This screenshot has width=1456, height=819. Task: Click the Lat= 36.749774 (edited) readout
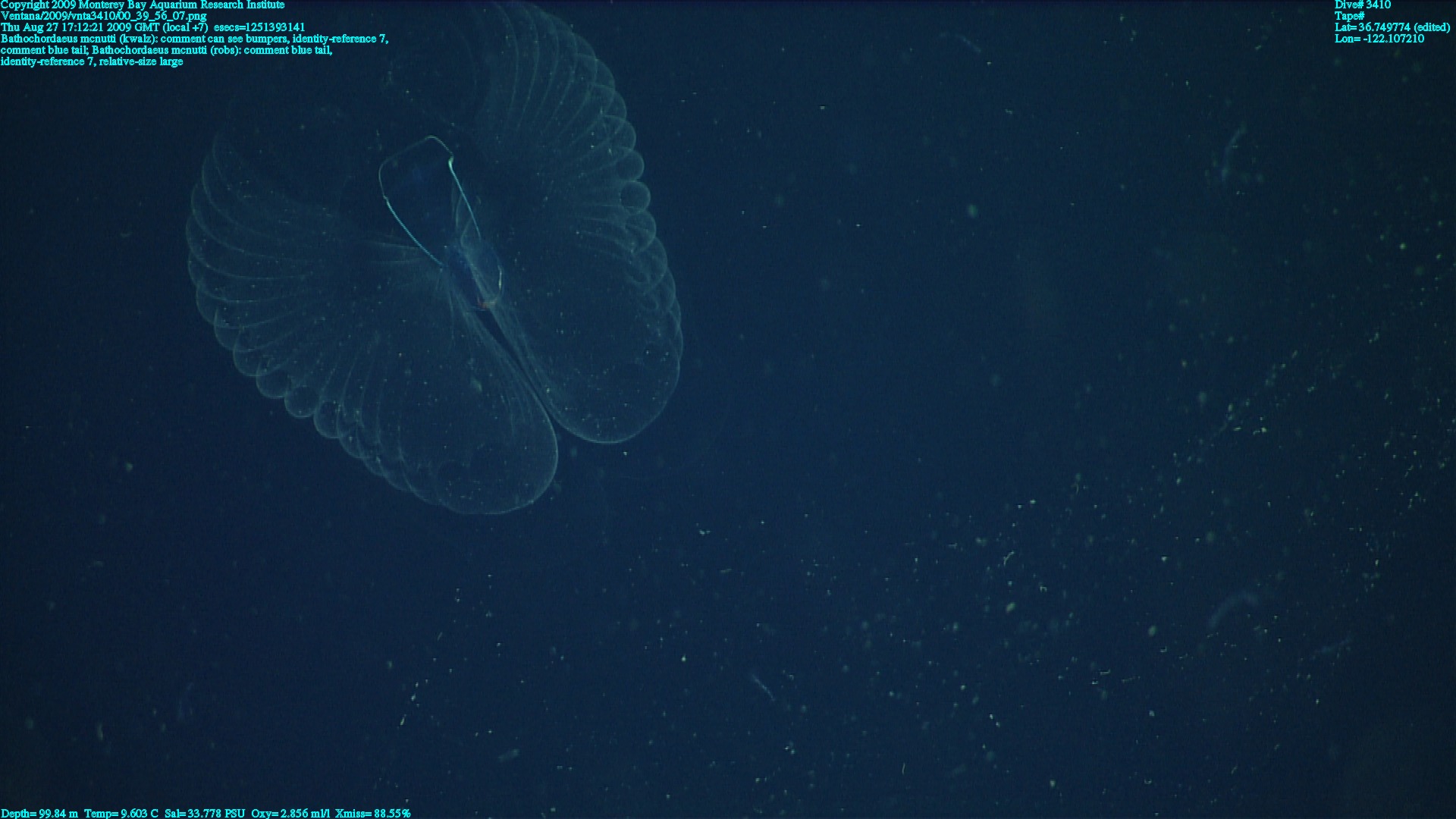[1392, 27]
